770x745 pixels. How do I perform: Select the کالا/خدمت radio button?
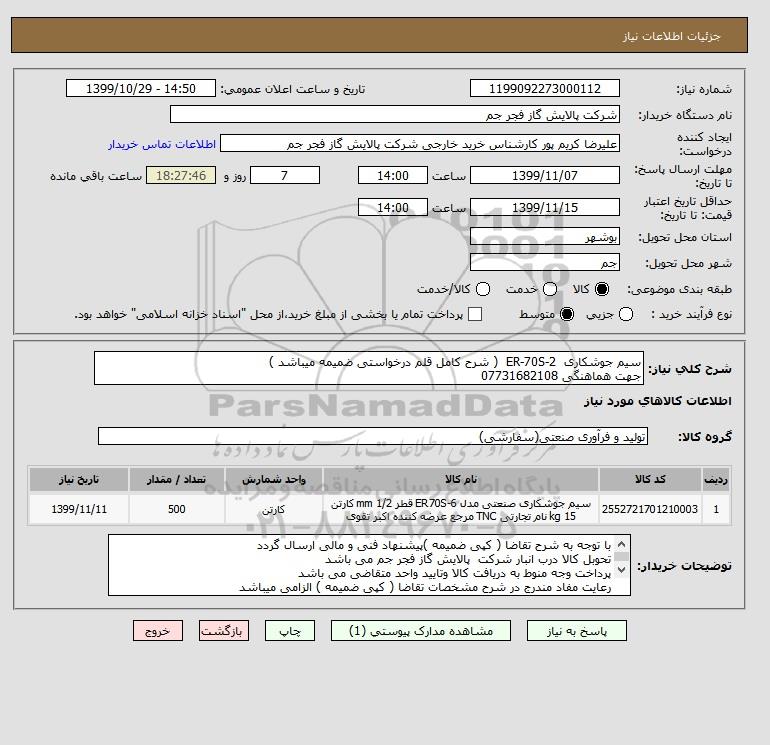[483, 289]
